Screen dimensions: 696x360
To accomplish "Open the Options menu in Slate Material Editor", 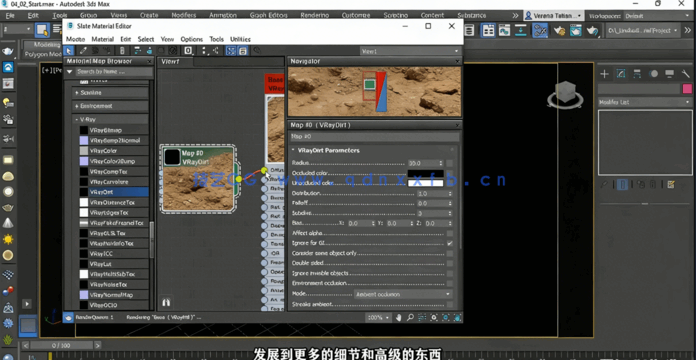I will coord(192,39).
